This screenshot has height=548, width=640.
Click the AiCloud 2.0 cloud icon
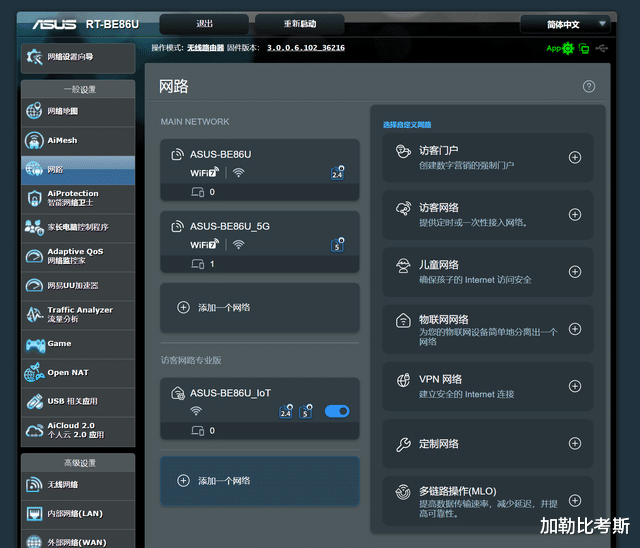(x=34, y=430)
